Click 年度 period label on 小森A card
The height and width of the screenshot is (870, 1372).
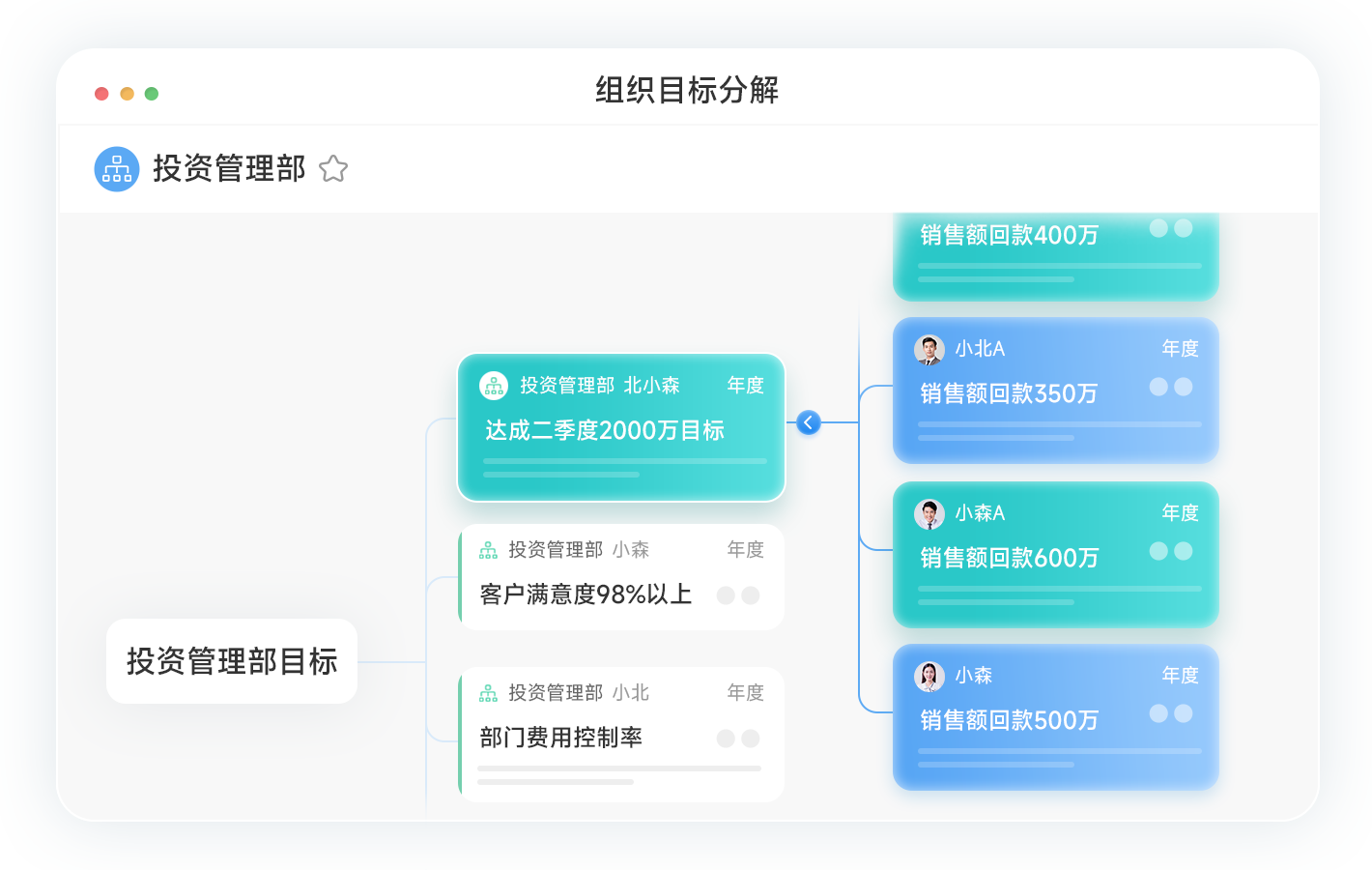pyautogui.click(x=1180, y=513)
